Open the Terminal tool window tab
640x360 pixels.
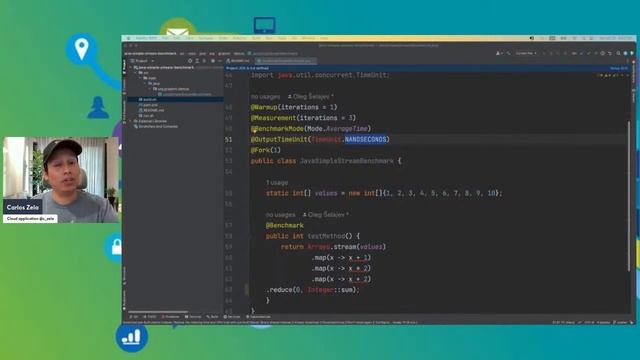pyautogui.click(x=193, y=317)
